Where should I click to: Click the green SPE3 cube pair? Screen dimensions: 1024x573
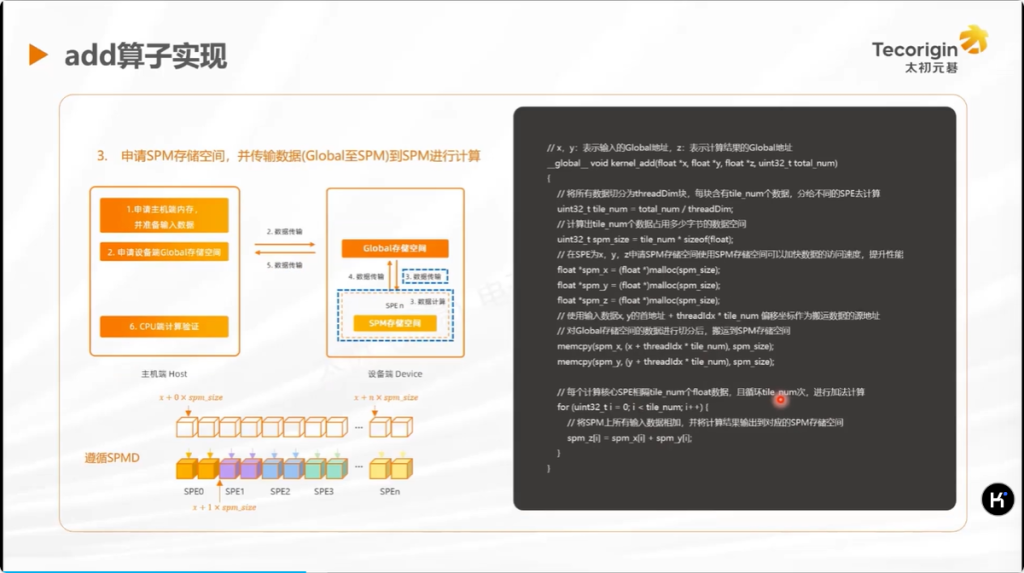(323, 468)
